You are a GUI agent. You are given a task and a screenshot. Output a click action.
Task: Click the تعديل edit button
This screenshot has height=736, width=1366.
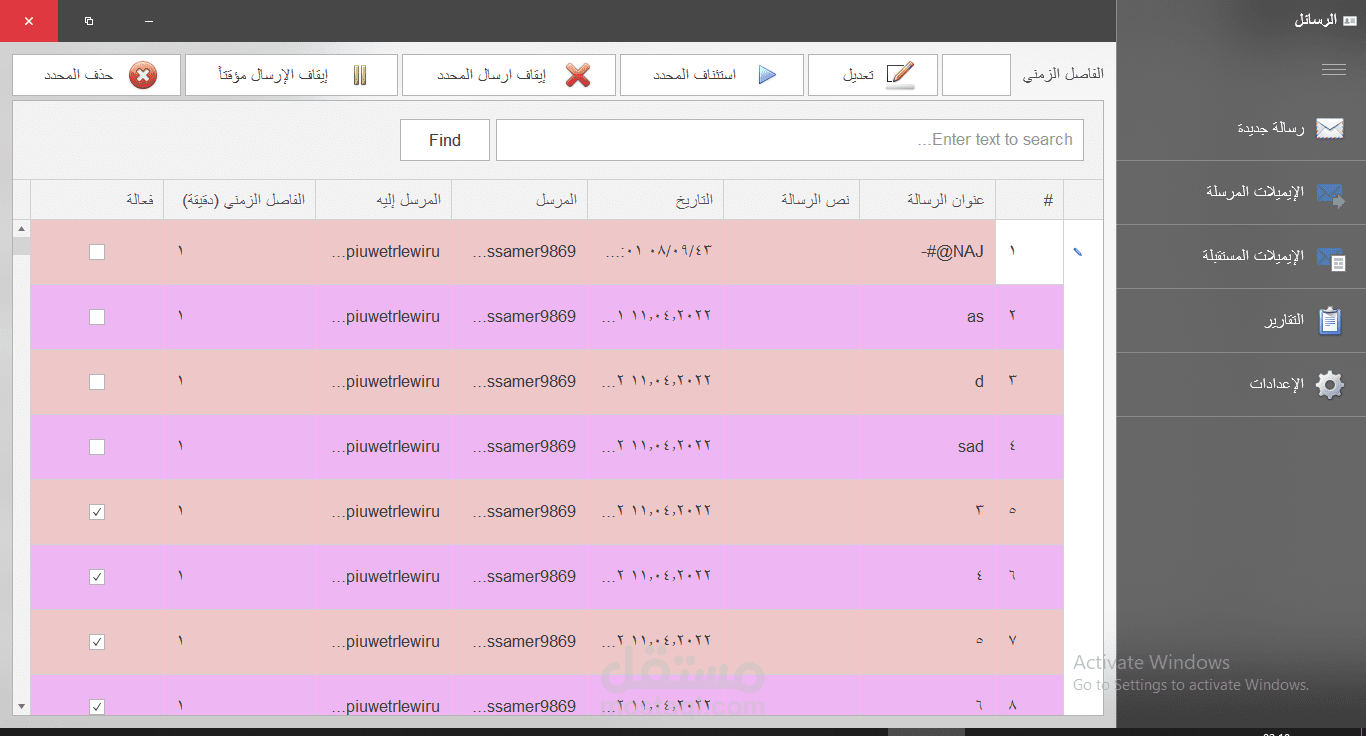872,74
